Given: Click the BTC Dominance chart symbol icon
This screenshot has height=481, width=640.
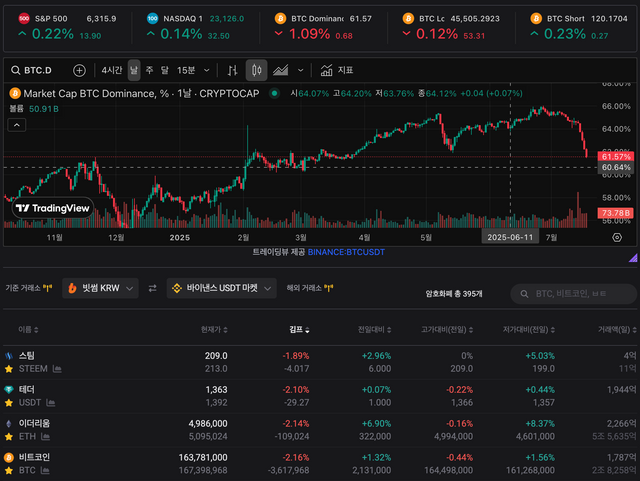Looking at the screenshot, I should click(x=15, y=94).
